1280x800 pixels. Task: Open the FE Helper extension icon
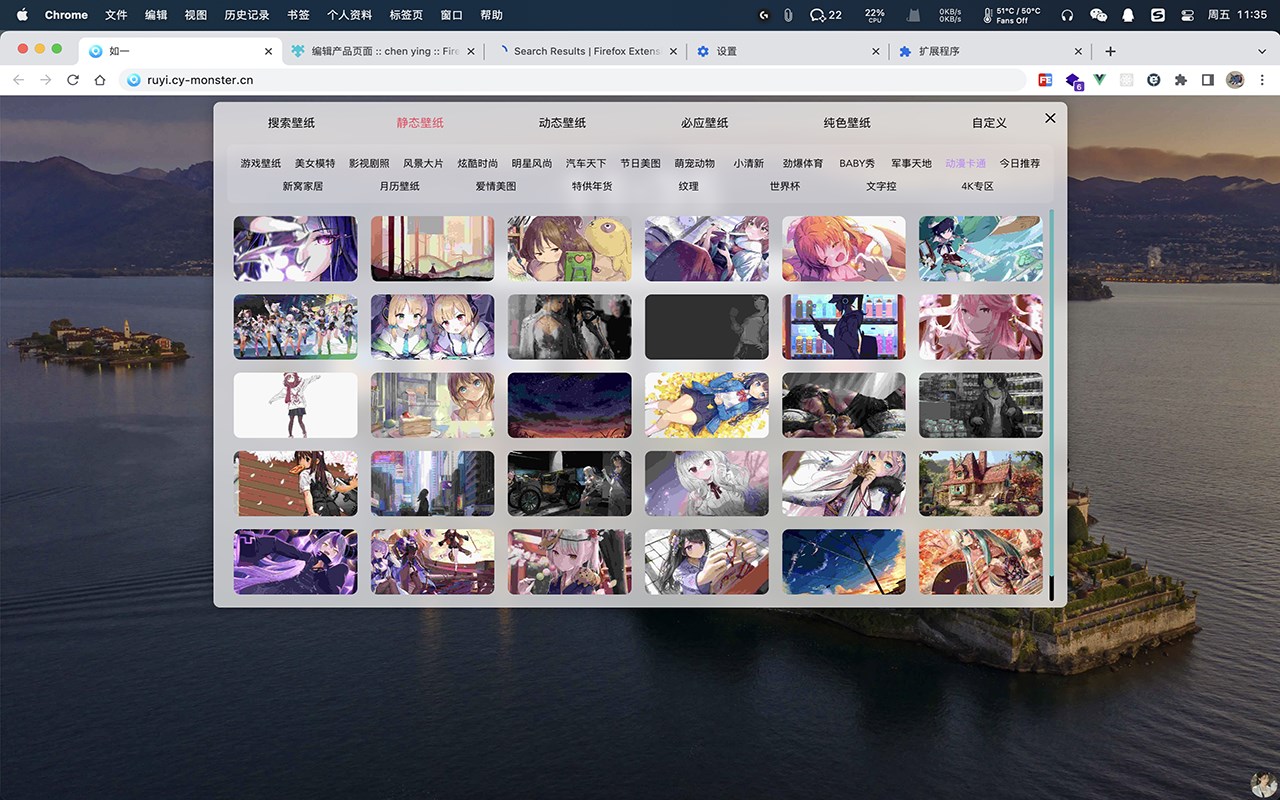tap(1045, 80)
